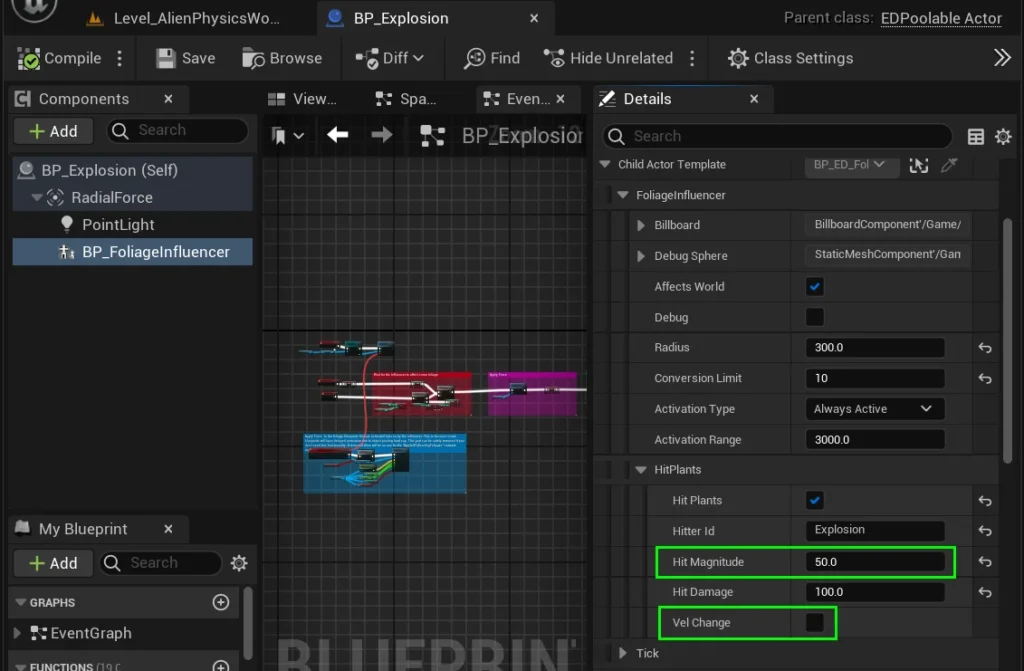
Task: Open the Diff dropdown menu
Action: [390, 58]
